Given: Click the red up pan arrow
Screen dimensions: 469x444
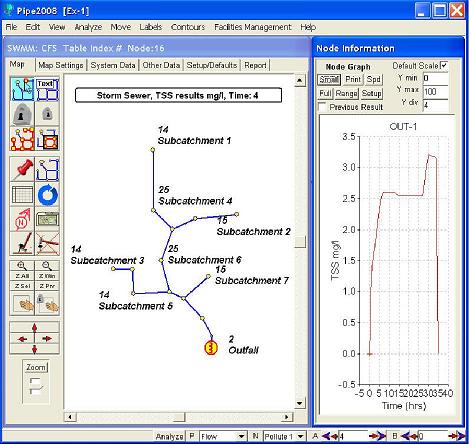Looking at the screenshot, I should (x=35, y=327).
